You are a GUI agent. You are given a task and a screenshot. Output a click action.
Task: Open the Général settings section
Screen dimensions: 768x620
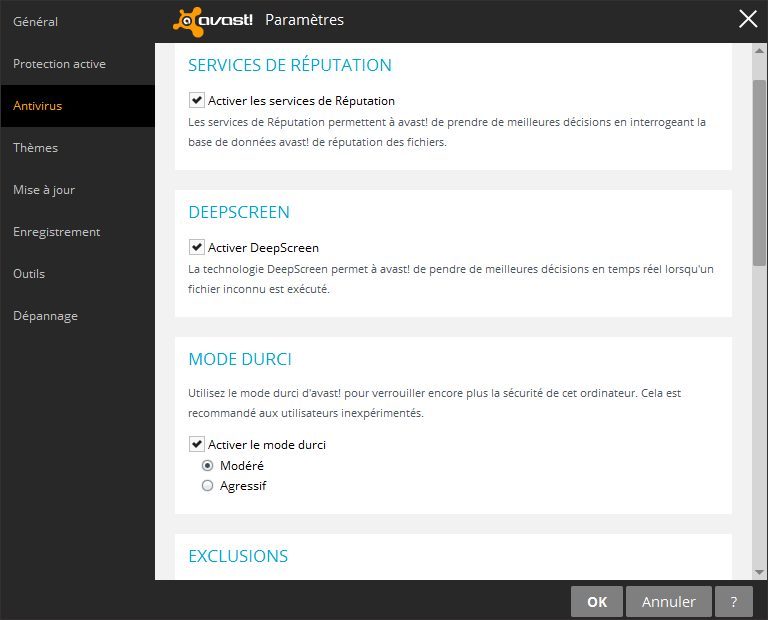coord(36,22)
